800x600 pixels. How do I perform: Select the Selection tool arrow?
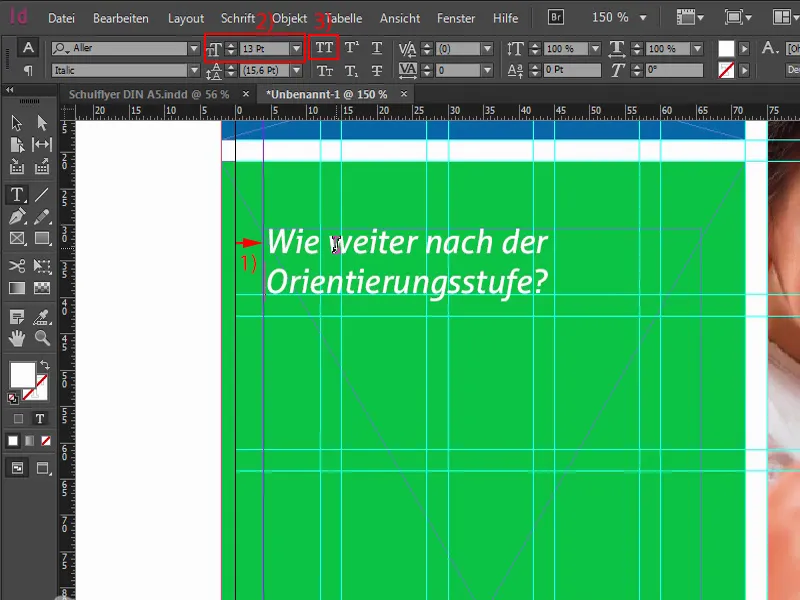pos(17,122)
